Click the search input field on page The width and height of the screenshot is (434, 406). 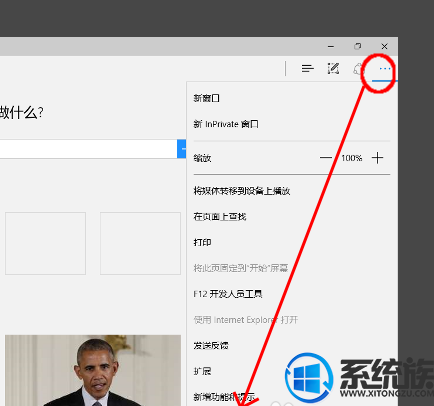tap(88, 149)
